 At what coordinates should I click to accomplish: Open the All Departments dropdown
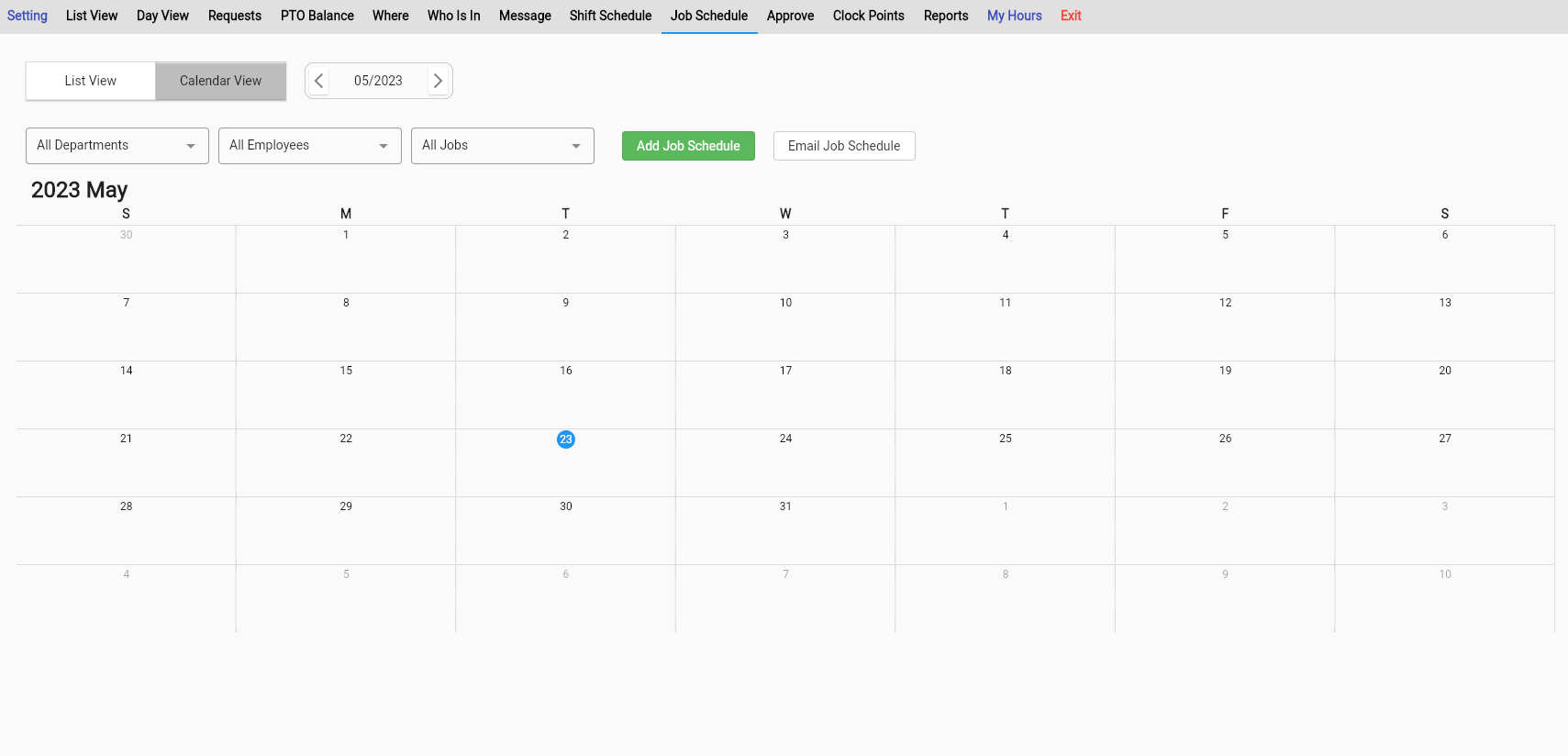[117, 146]
